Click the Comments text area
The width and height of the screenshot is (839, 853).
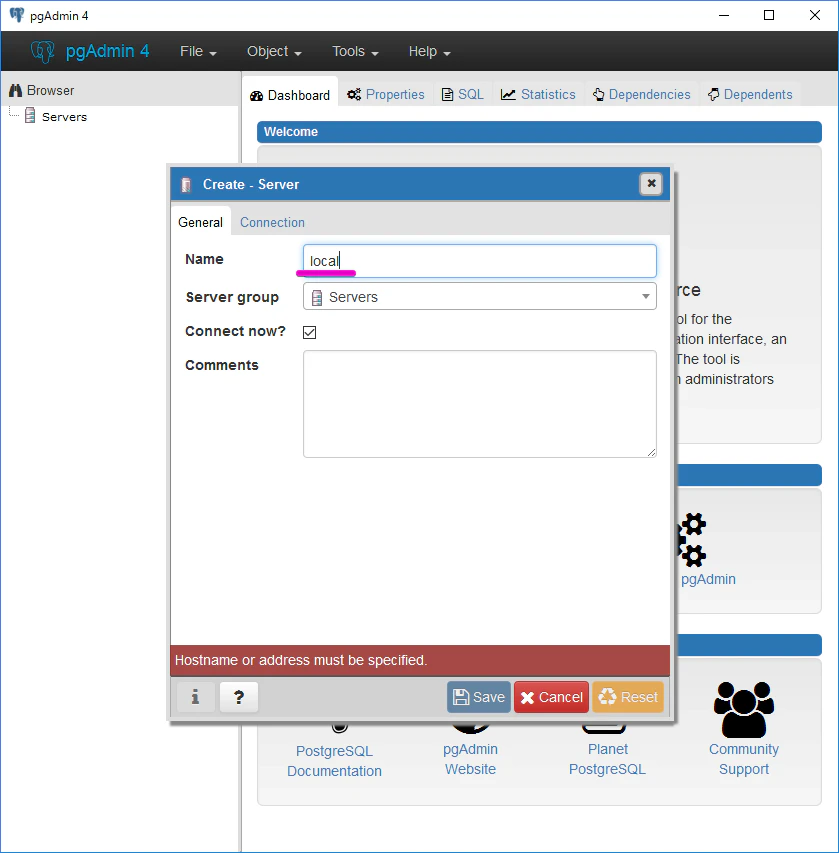point(479,404)
